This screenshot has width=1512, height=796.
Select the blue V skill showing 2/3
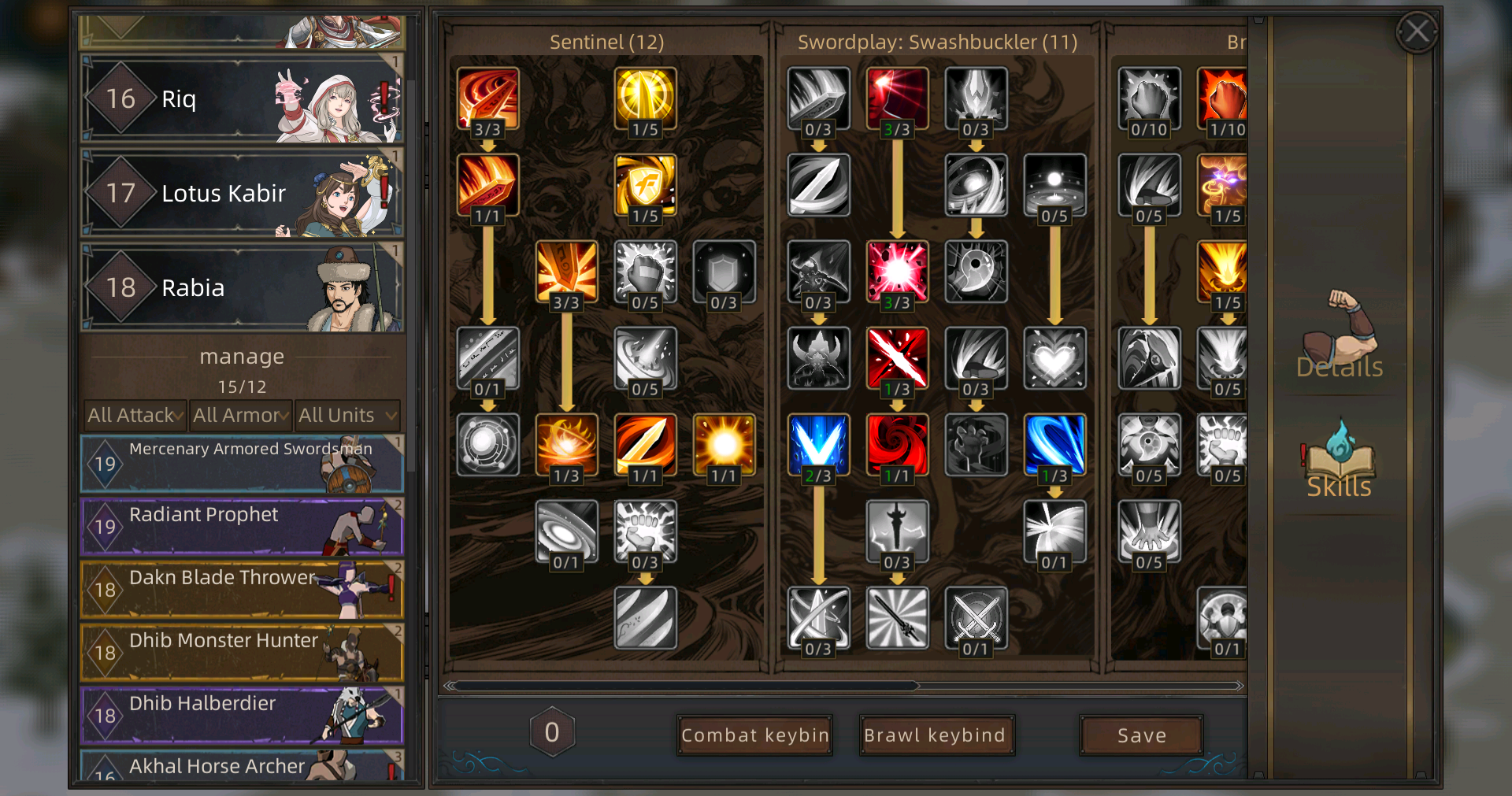coord(818,445)
